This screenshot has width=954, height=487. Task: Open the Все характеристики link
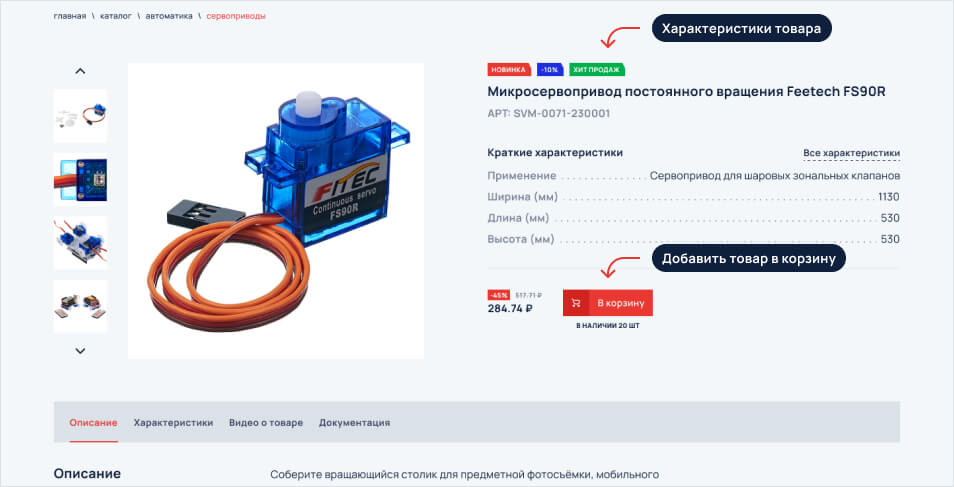tap(851, 153)
